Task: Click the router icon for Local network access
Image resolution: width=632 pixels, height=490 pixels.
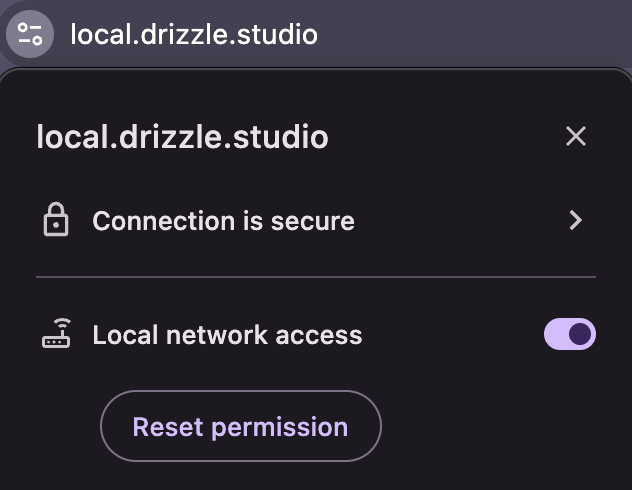Action: [x=56, y=334]
